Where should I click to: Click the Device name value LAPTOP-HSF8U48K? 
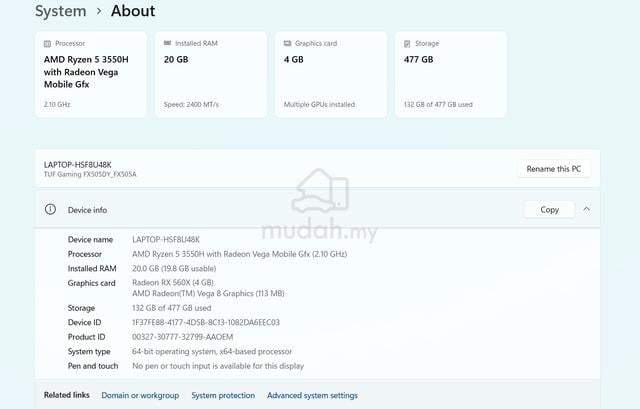[x=166, y=239]
